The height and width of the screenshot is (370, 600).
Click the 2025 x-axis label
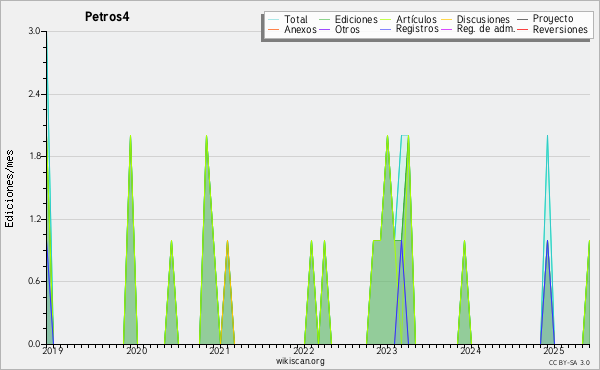pos(554,351)
